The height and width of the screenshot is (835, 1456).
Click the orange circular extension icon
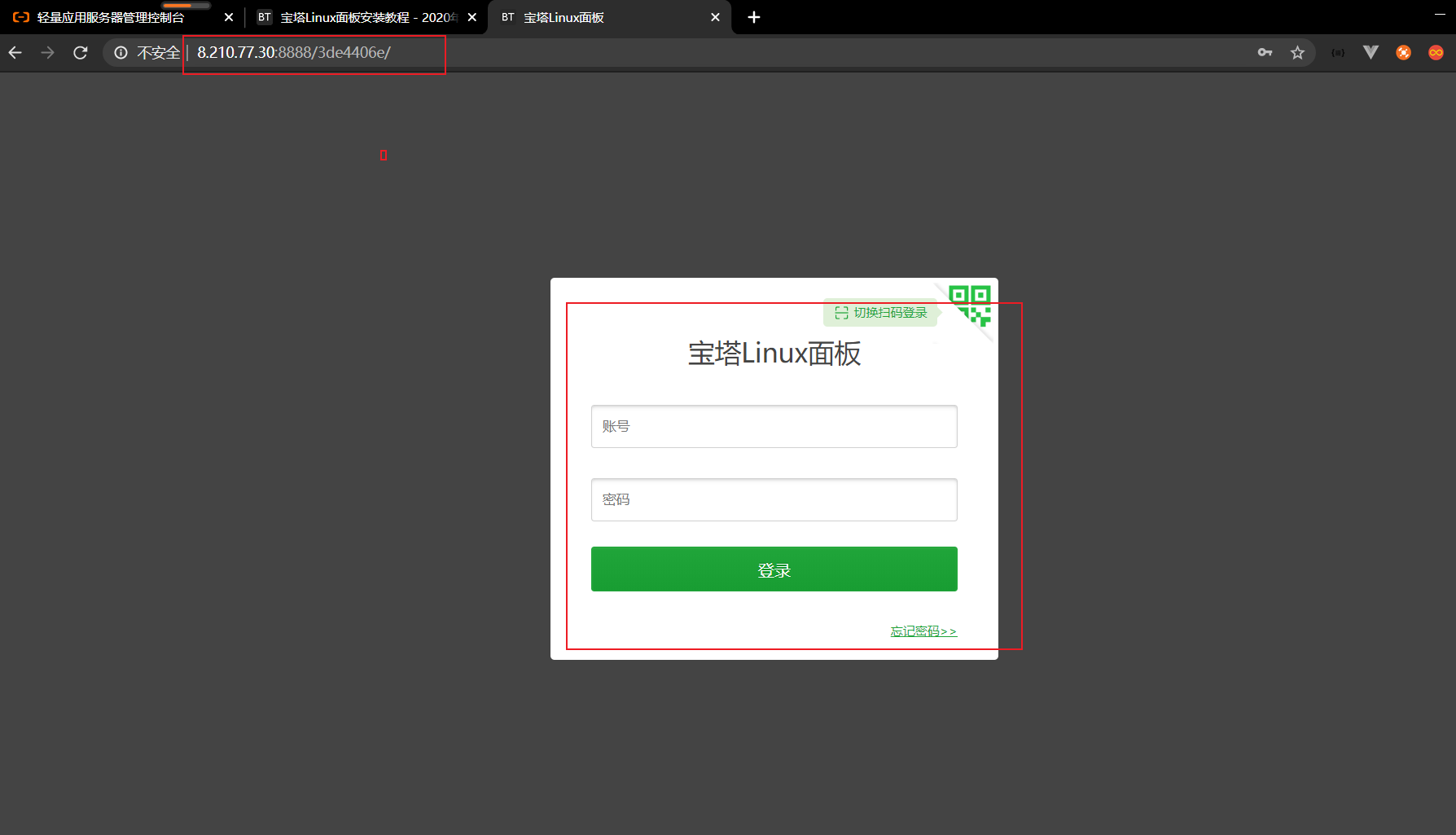point(1403,53)
